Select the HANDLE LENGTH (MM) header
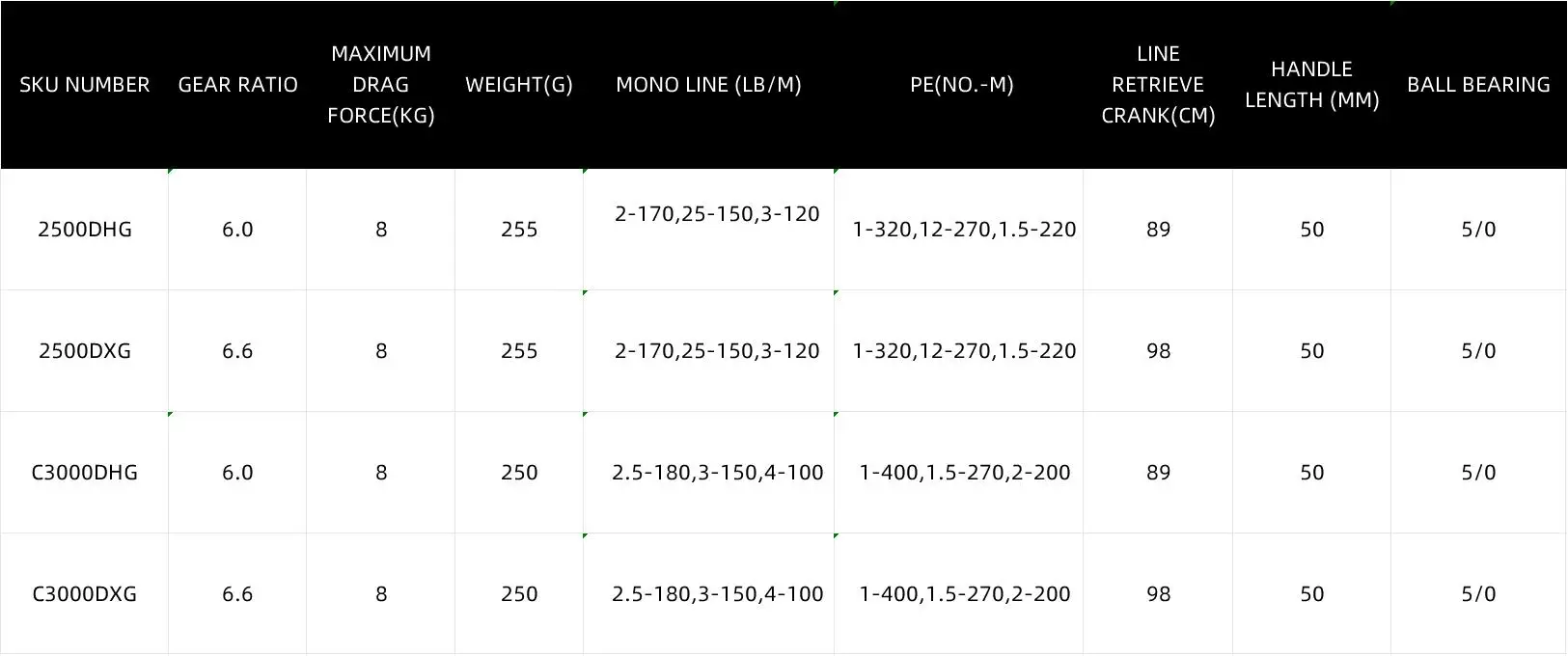Image resolution: width=1568 pixels, height=656 pixels. (1311, 85)
